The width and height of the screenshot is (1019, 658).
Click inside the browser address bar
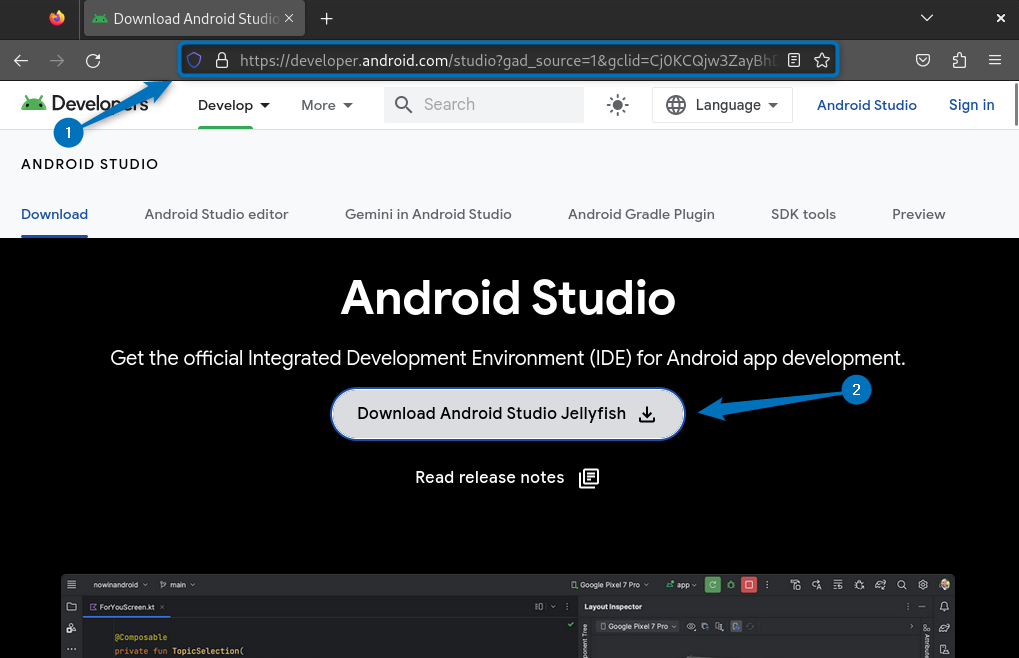[500, 60]
